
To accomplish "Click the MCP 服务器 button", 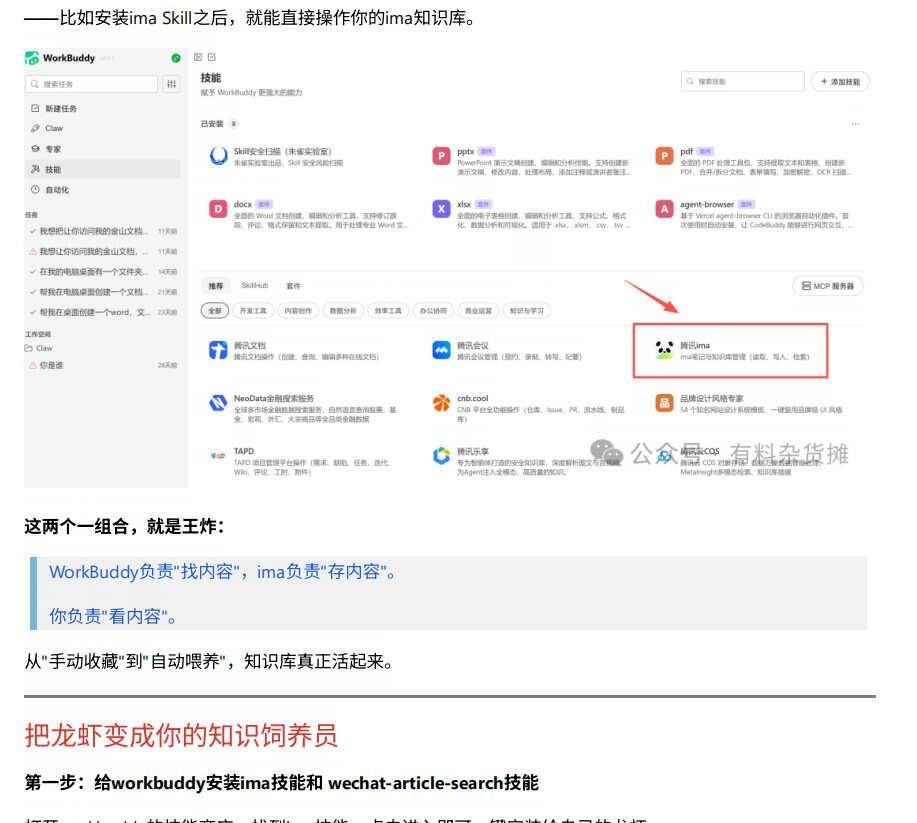I will click(x=828, y=285).
